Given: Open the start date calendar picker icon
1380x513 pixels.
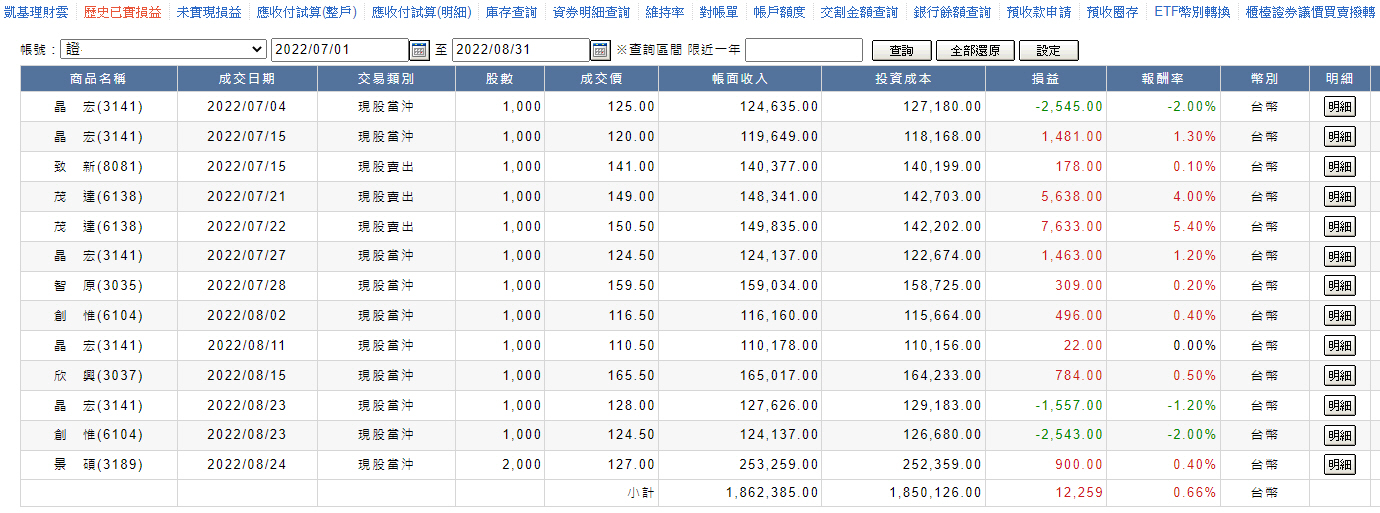Looking at the screenshot, I should [419, 50].
